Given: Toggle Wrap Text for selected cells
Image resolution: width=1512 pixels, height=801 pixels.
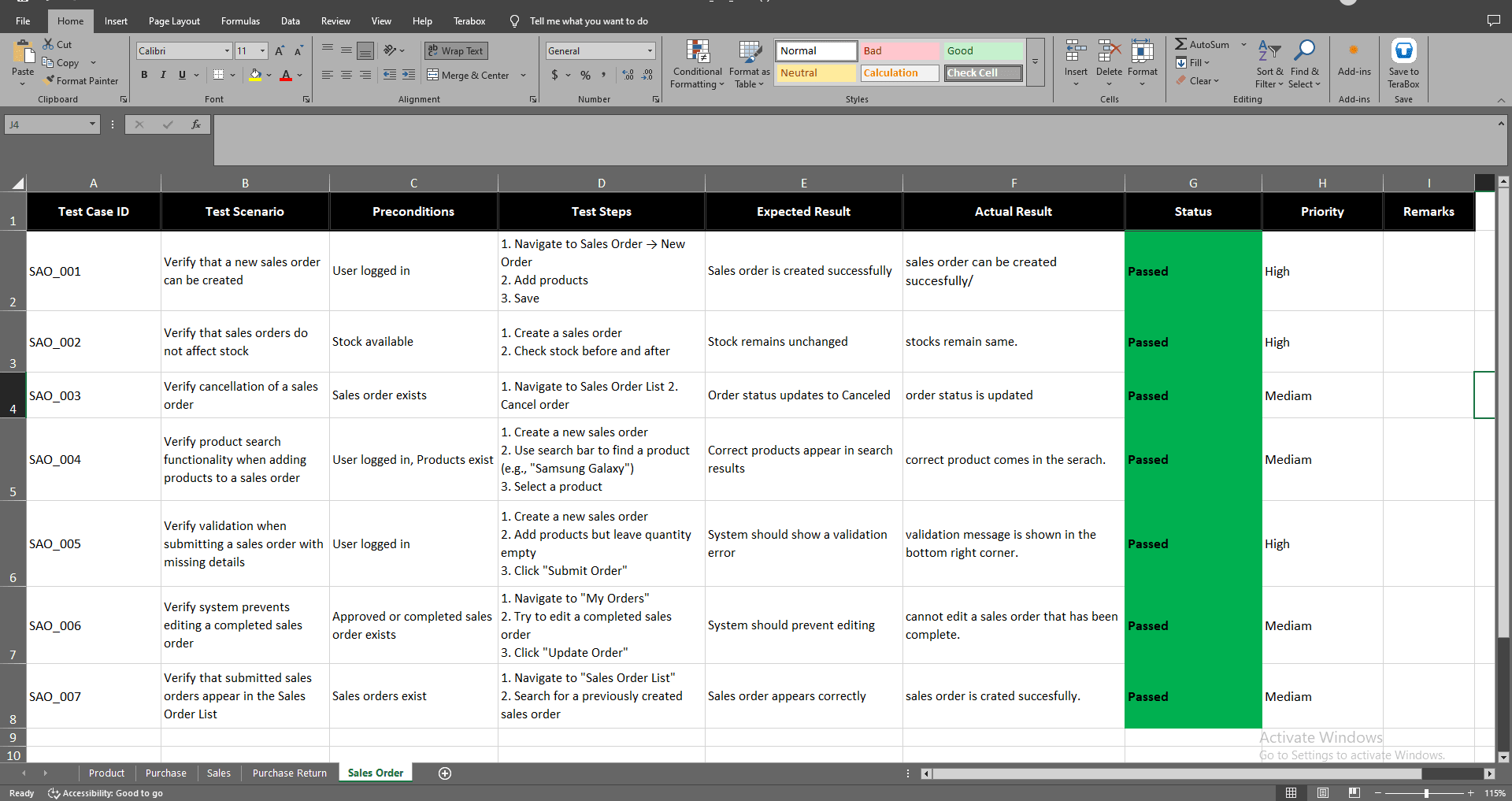Looking at the screenshot, I should click(456, 51).
